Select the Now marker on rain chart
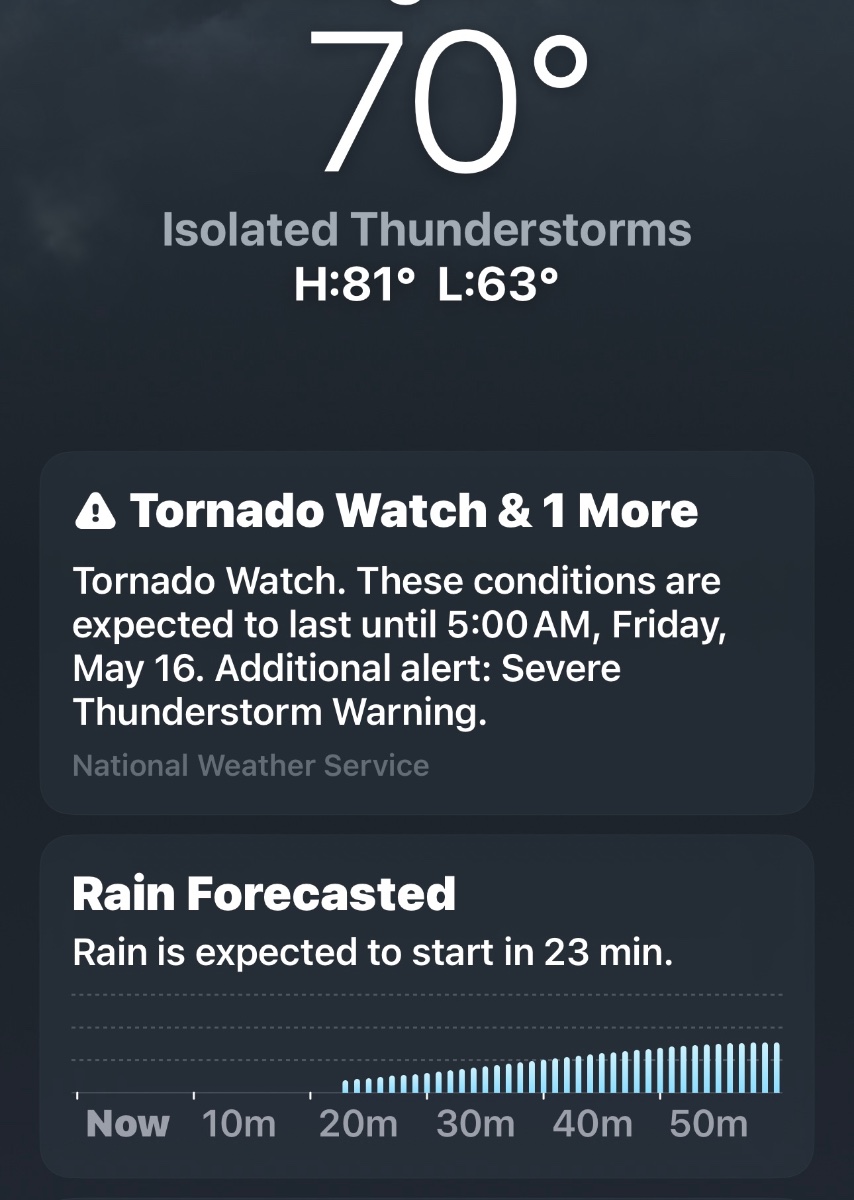This screenshot has height=1200, width=854. click(x=127, y=1124)
